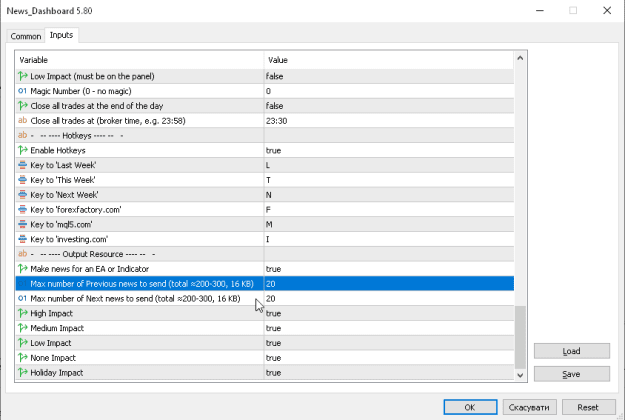Viewport: 625px width, 420px height.
Task: Click boolean icon beside None Impact
Action: tap(23, 357)
